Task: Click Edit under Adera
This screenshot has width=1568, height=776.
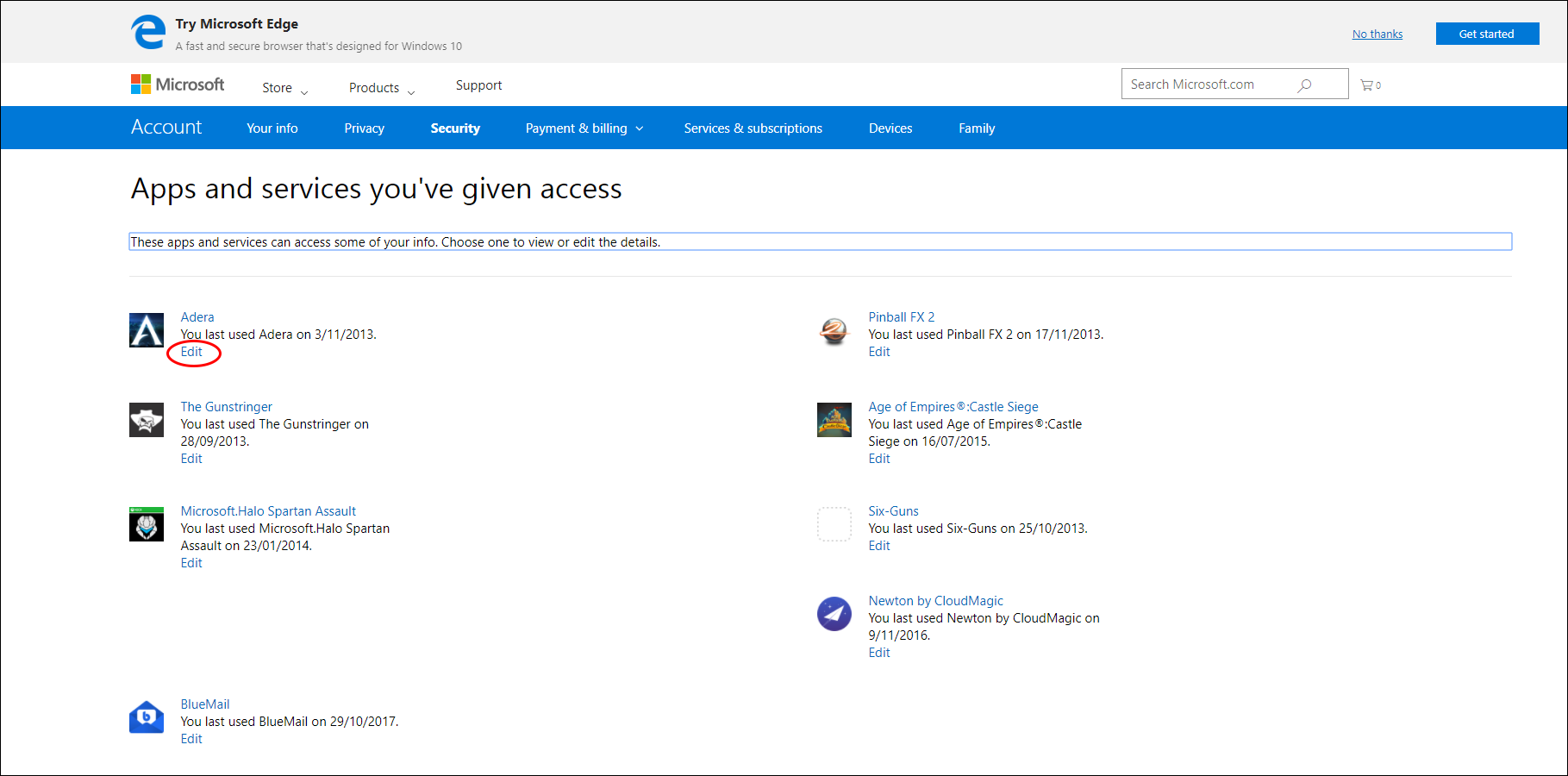Action: click(x=191, y=352)
